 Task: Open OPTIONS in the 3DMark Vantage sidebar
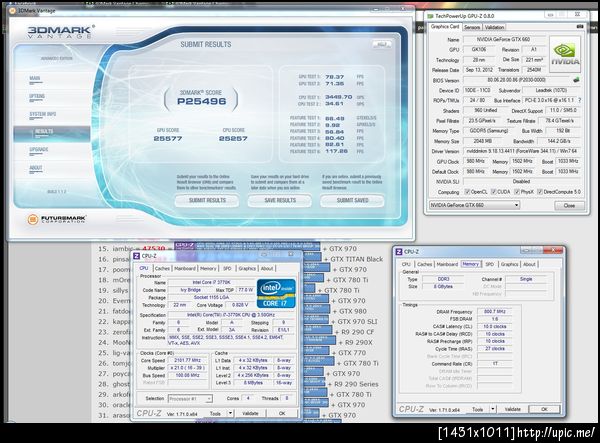[37, 96]
